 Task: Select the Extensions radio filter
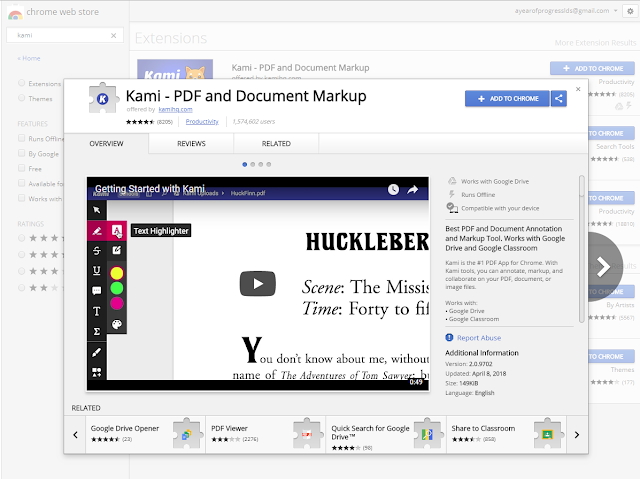coord(22,83)
